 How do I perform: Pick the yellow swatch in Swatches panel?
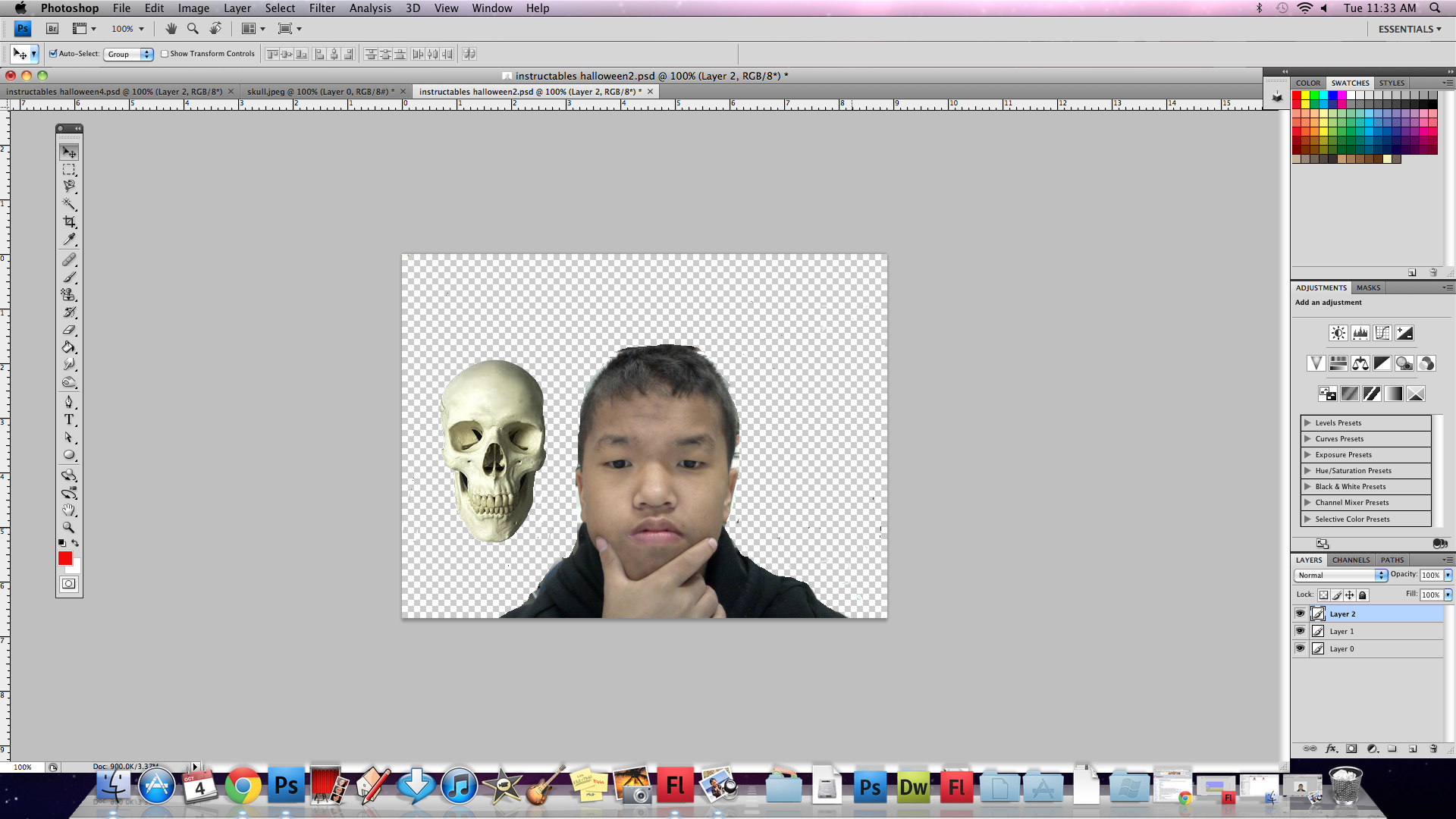(x=1306, y=96)
